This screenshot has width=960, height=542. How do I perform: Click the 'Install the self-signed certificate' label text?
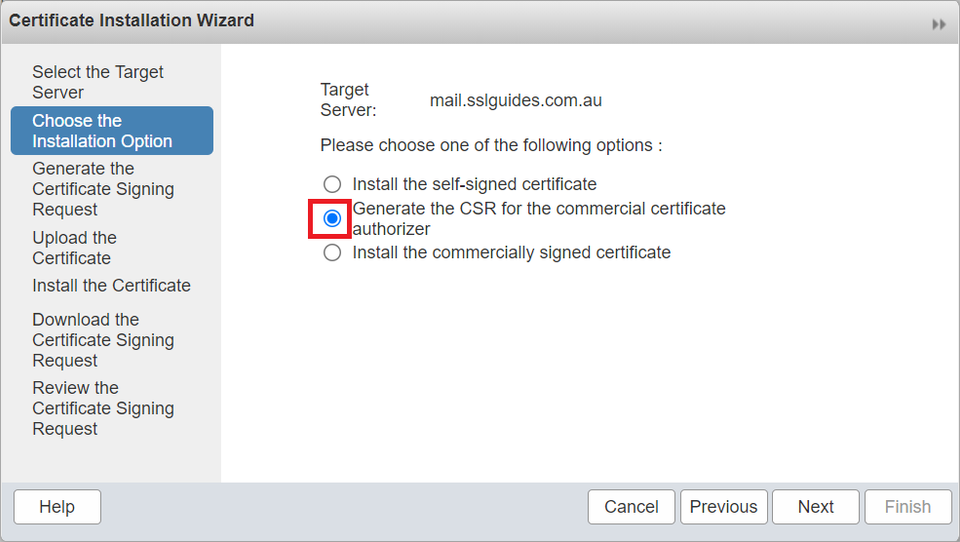coord(474,185)
